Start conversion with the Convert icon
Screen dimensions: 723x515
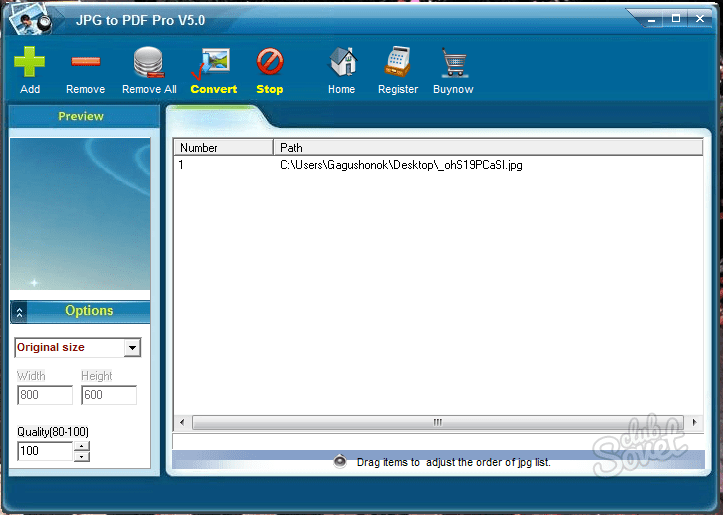point(213,63)
